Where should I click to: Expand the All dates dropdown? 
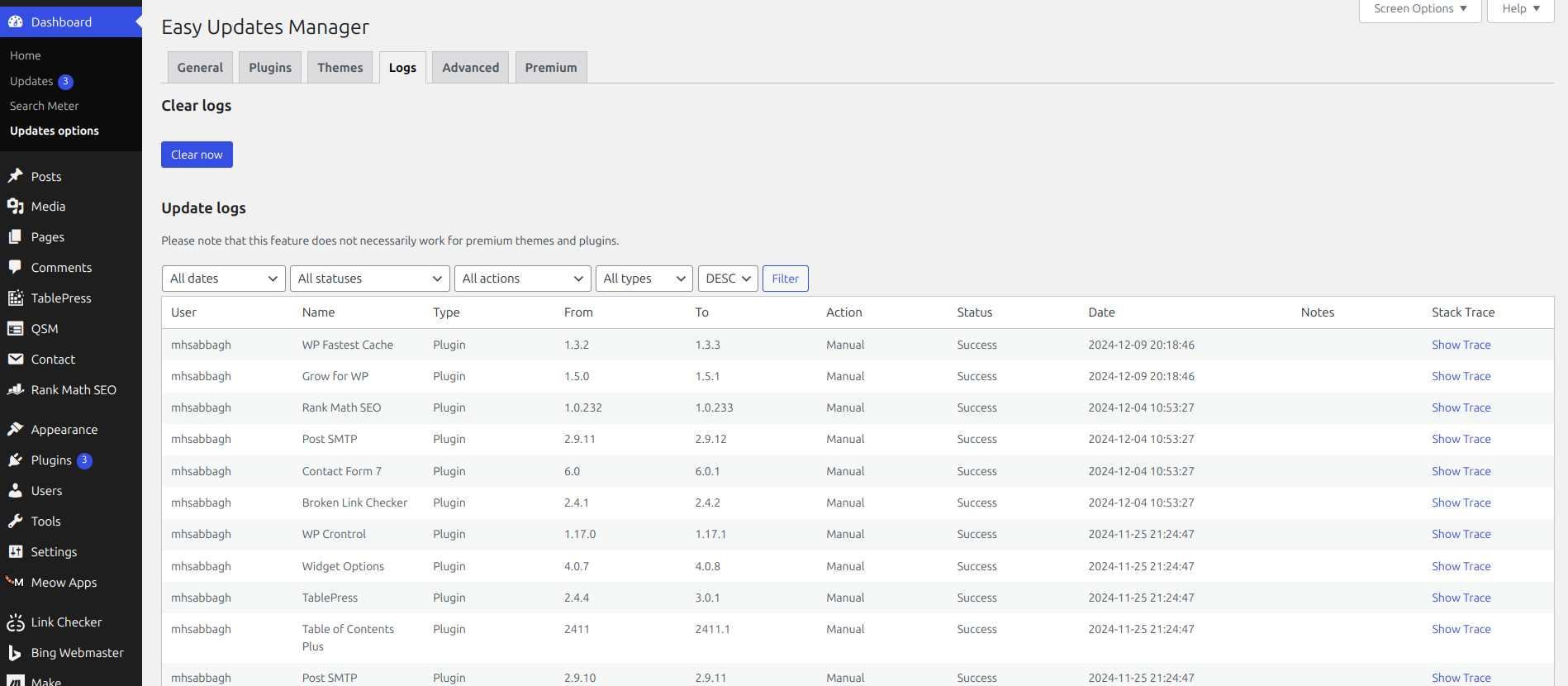[223, 279]
